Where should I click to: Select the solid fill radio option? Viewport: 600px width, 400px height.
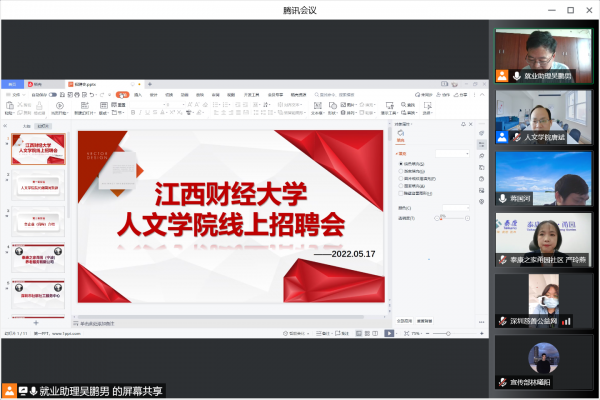pos(400,163)
